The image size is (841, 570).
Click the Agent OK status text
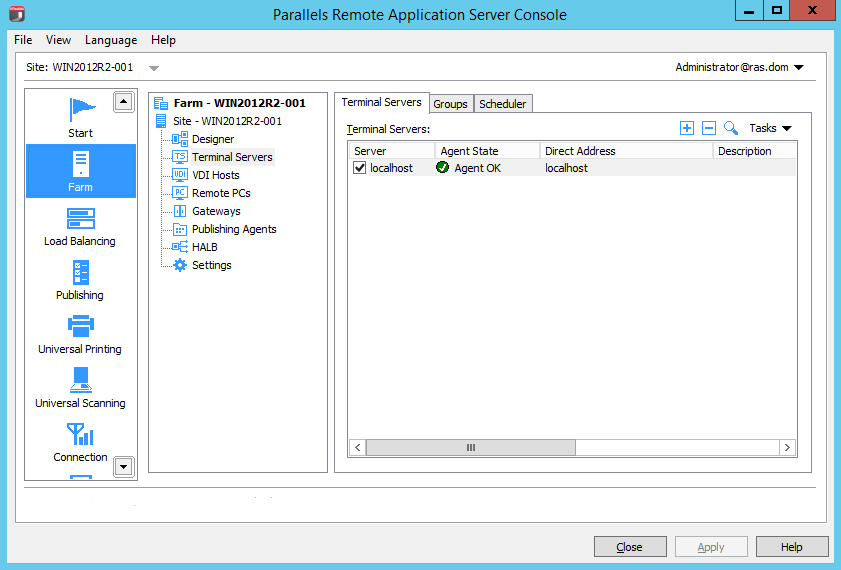[x=477, y=168]
